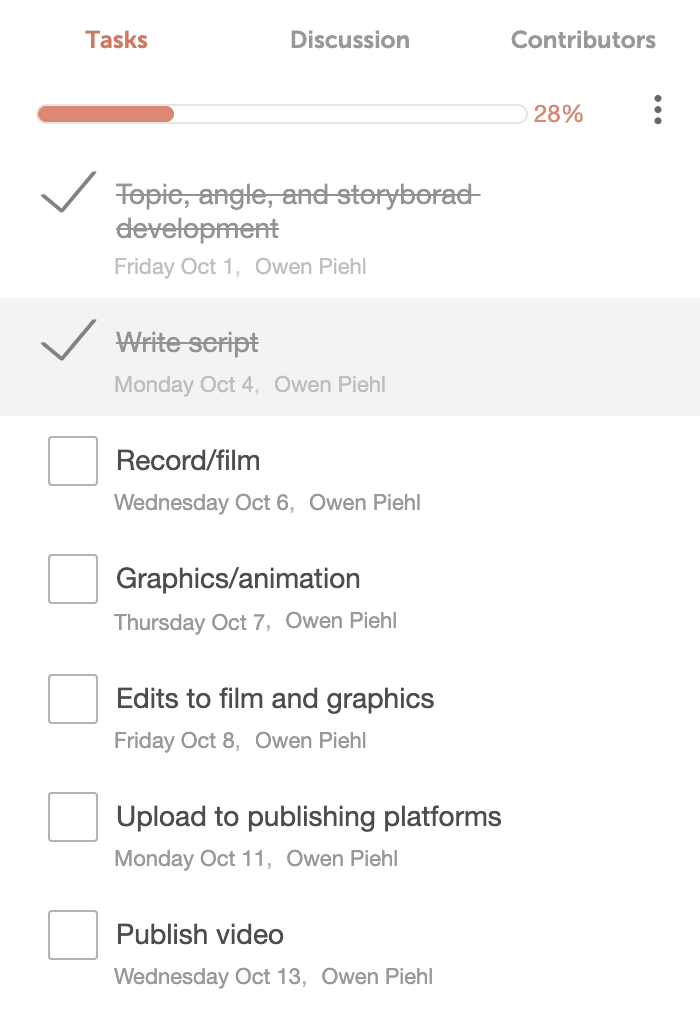The height and width of the screenshot is (1024, 700).
Task: Mark the Record/film task as complete
Action: [72, 460]
